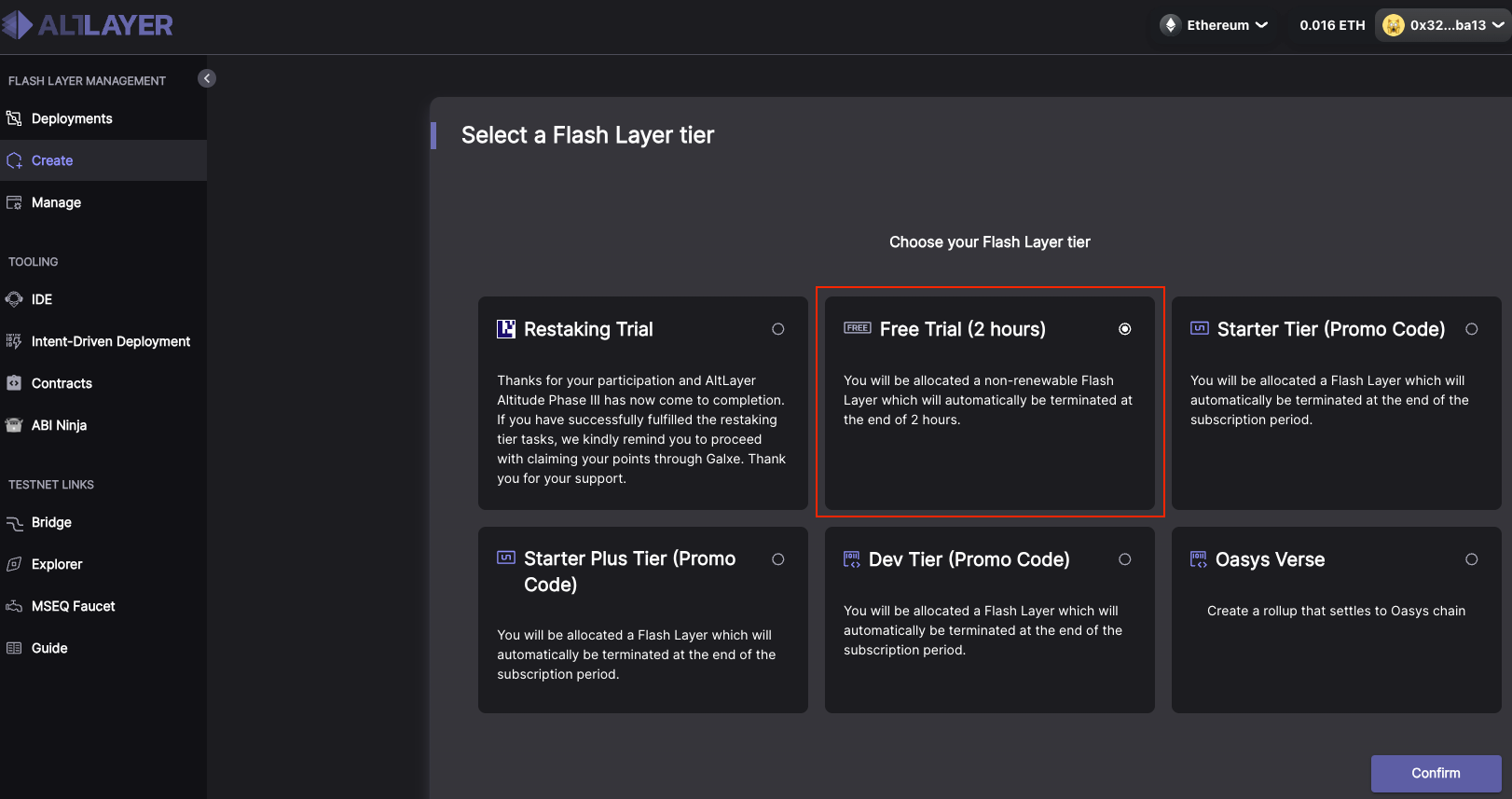The image size is (1512, 799).
Task: Select the Restaking Trial radio button
Action: (777, 329)
